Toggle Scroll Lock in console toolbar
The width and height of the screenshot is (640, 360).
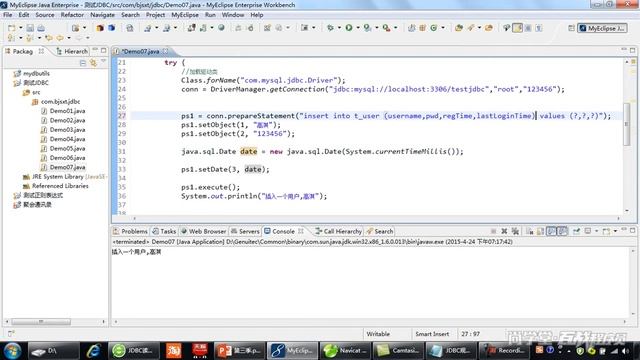coord(540,231)
